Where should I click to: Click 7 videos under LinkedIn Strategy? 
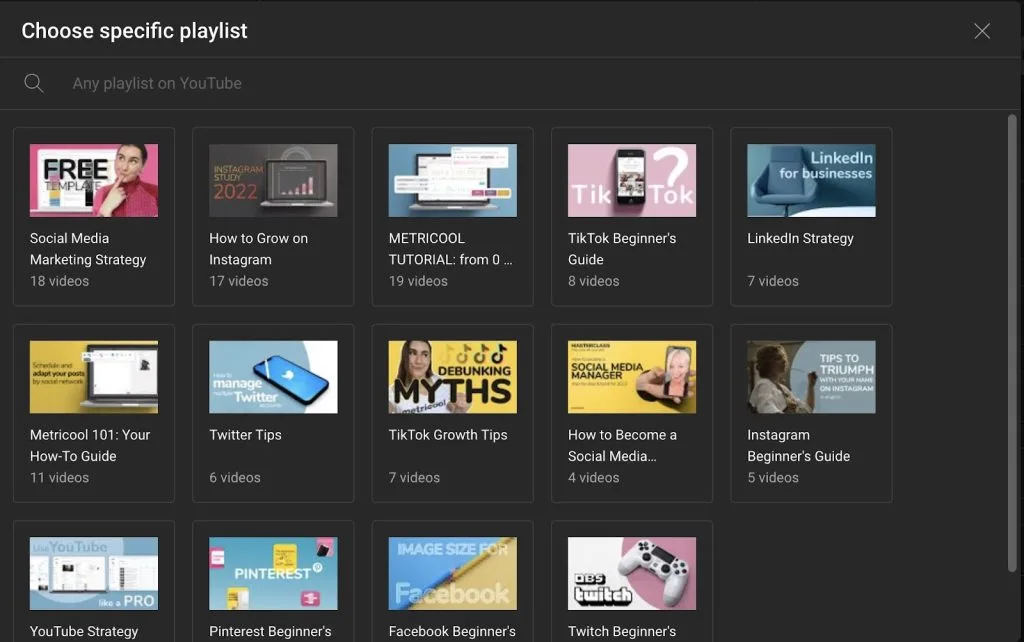click(x=773, y=281)
